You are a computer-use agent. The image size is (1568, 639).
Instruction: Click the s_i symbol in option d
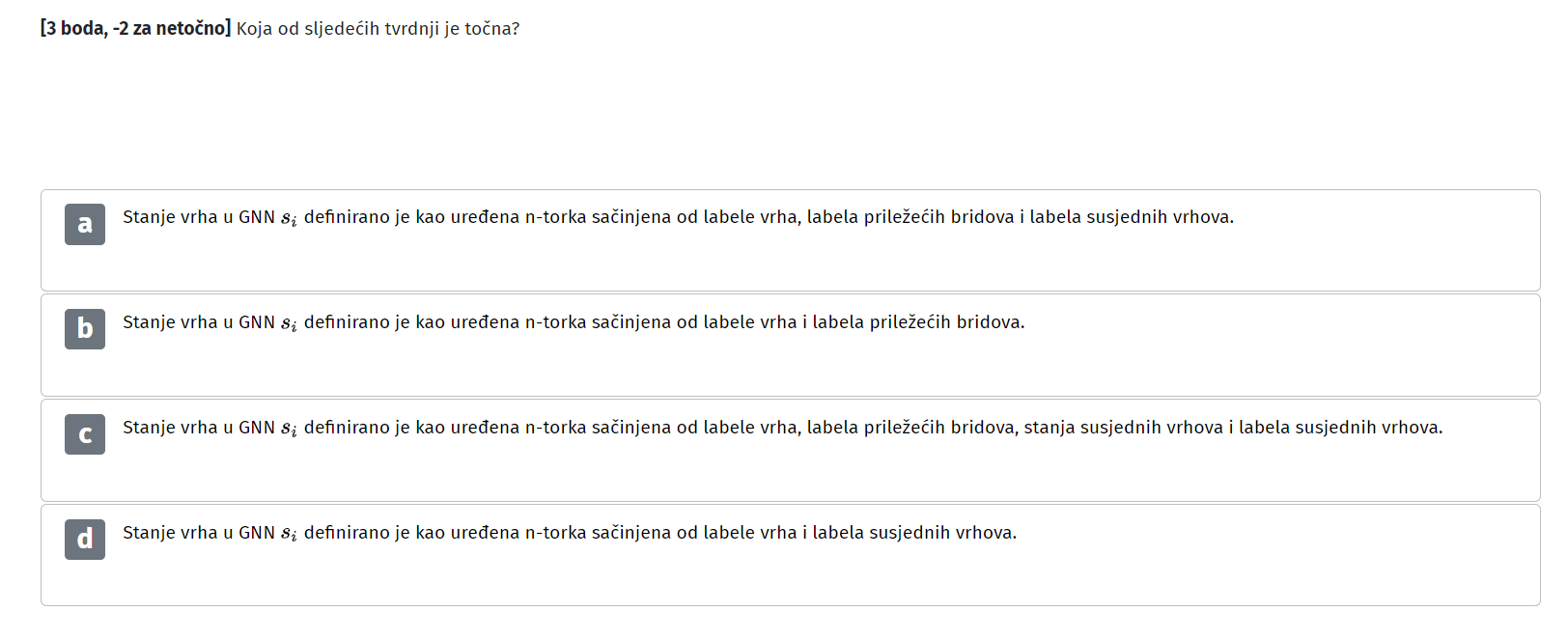tap(289, 535)
